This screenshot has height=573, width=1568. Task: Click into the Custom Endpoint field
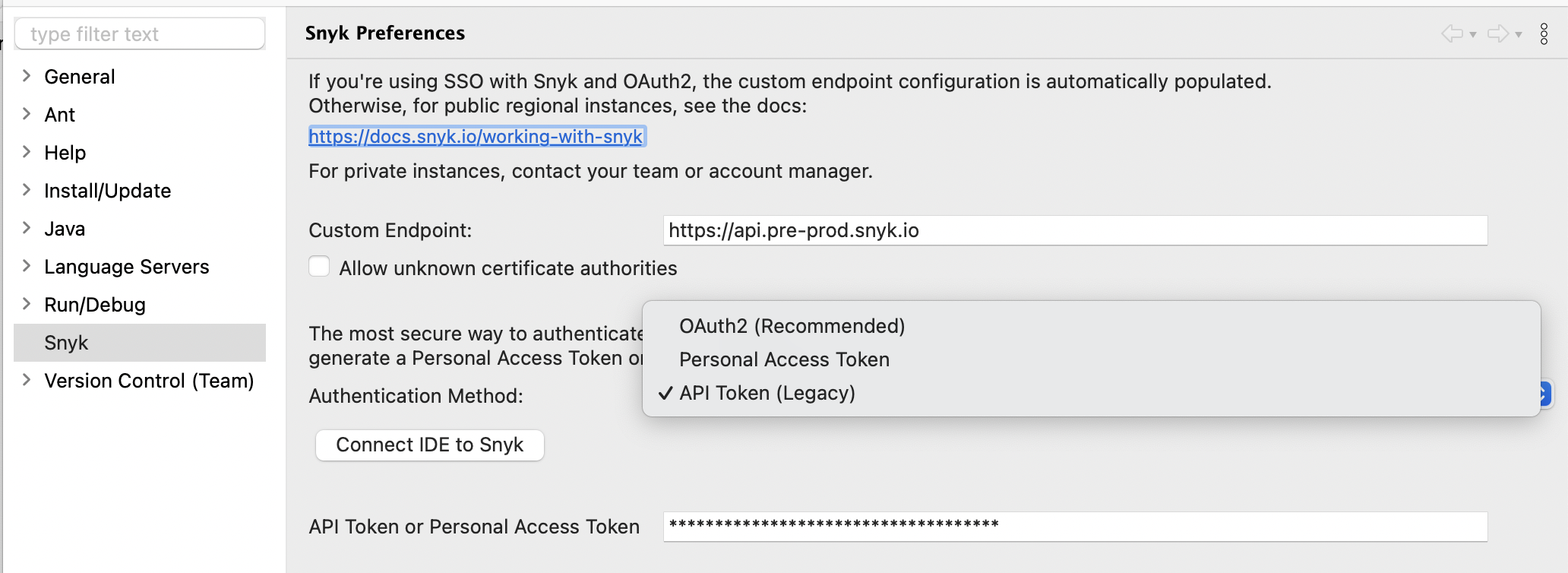(1074, 230)
